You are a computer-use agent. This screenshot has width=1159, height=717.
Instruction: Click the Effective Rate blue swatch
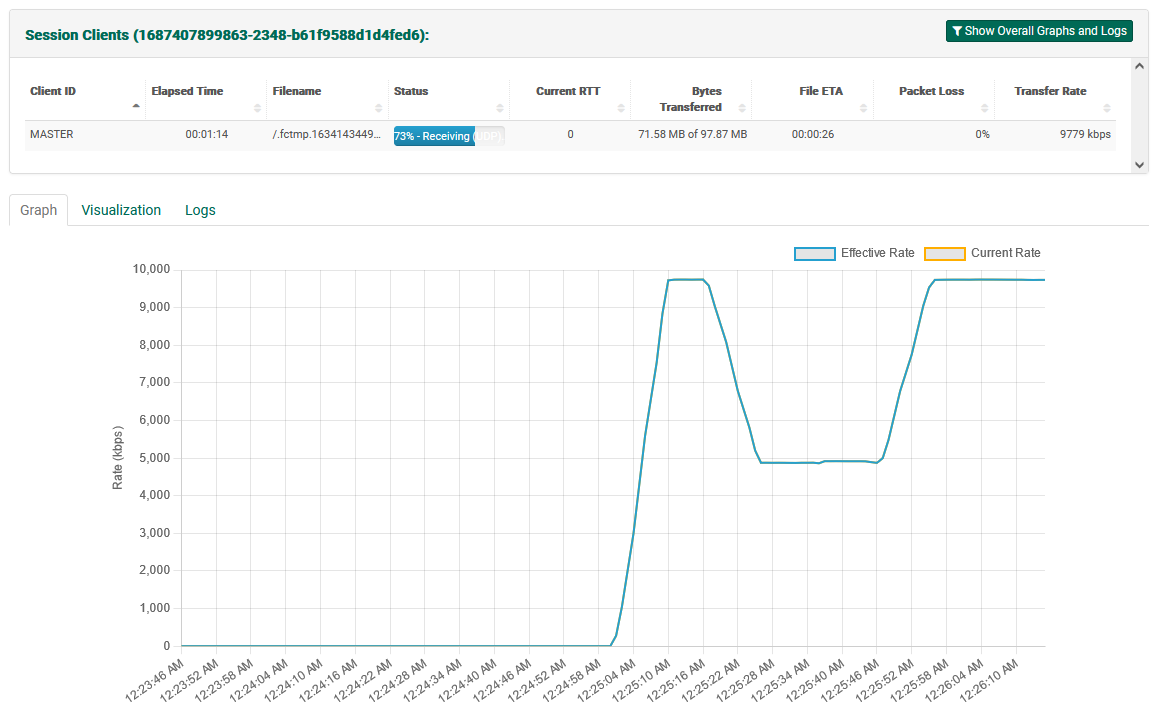815,254
